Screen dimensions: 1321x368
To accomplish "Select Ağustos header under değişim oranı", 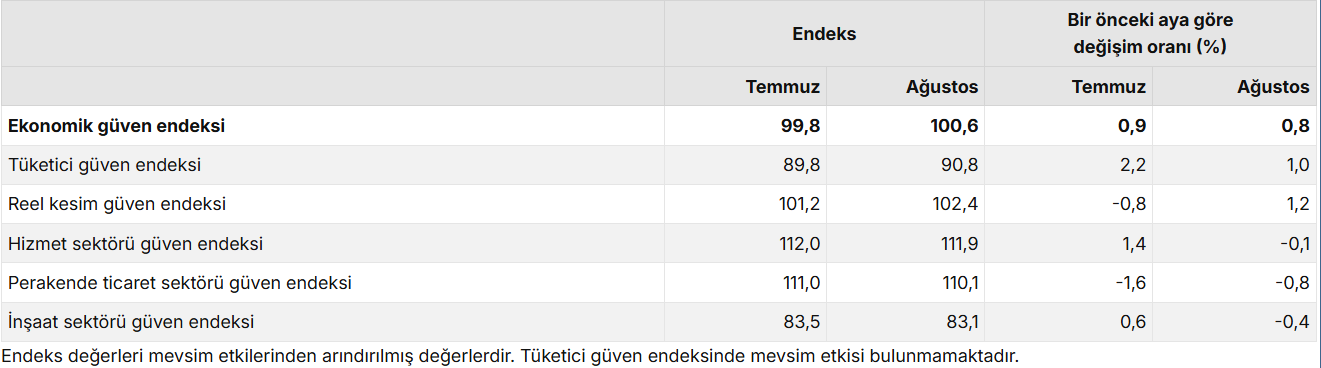I will coord(1273,87).
